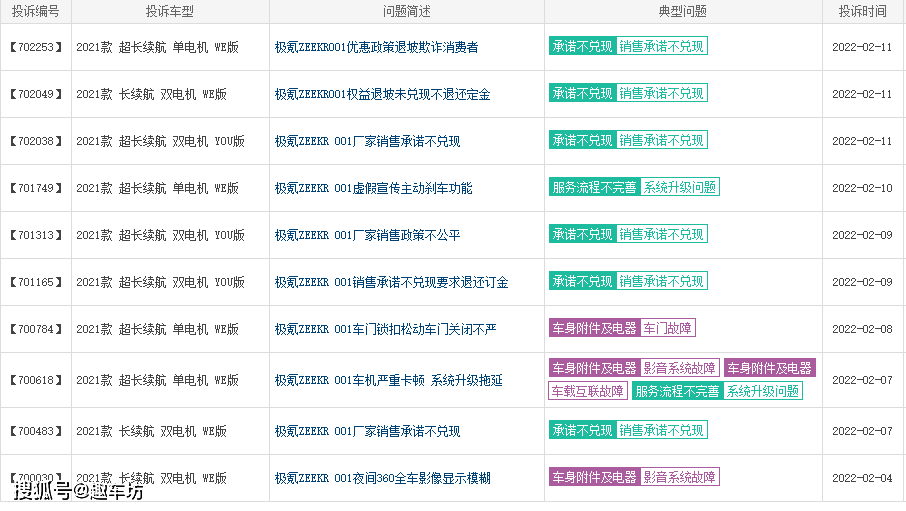Select complaint number 【700784】
906x511 pixels.
tap(36, 329)
